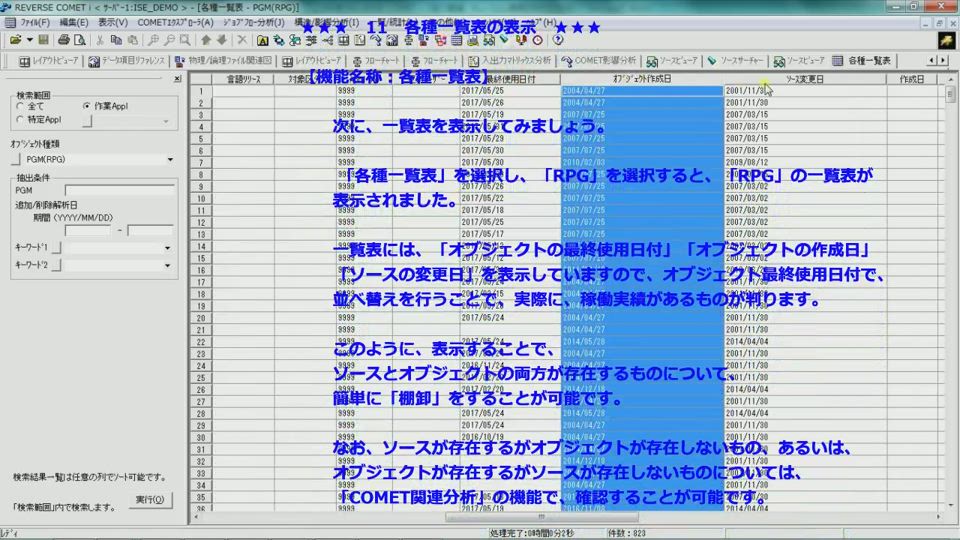
Task: Choose the 特定Appl radio option
Action: pyautogui.click(x=21, y=119)
